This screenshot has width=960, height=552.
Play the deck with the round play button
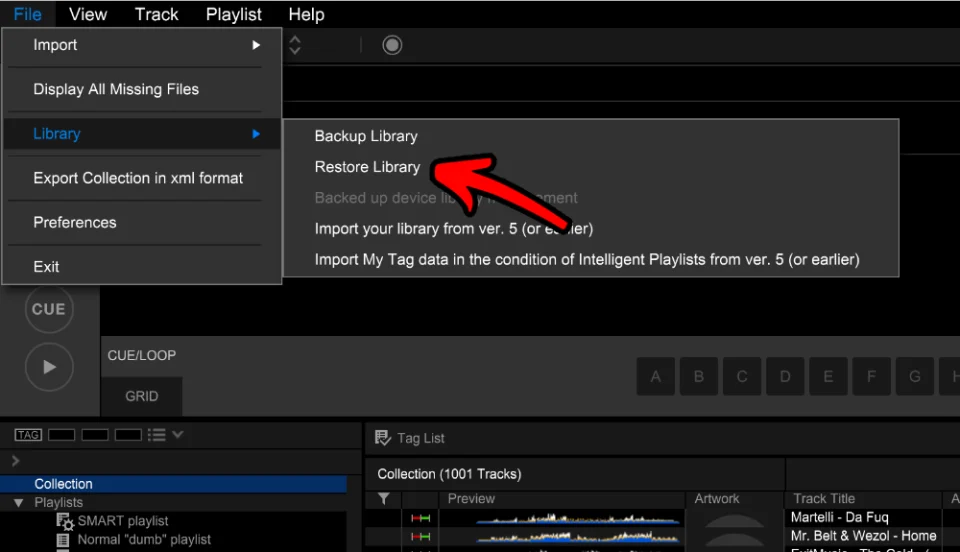49,367
